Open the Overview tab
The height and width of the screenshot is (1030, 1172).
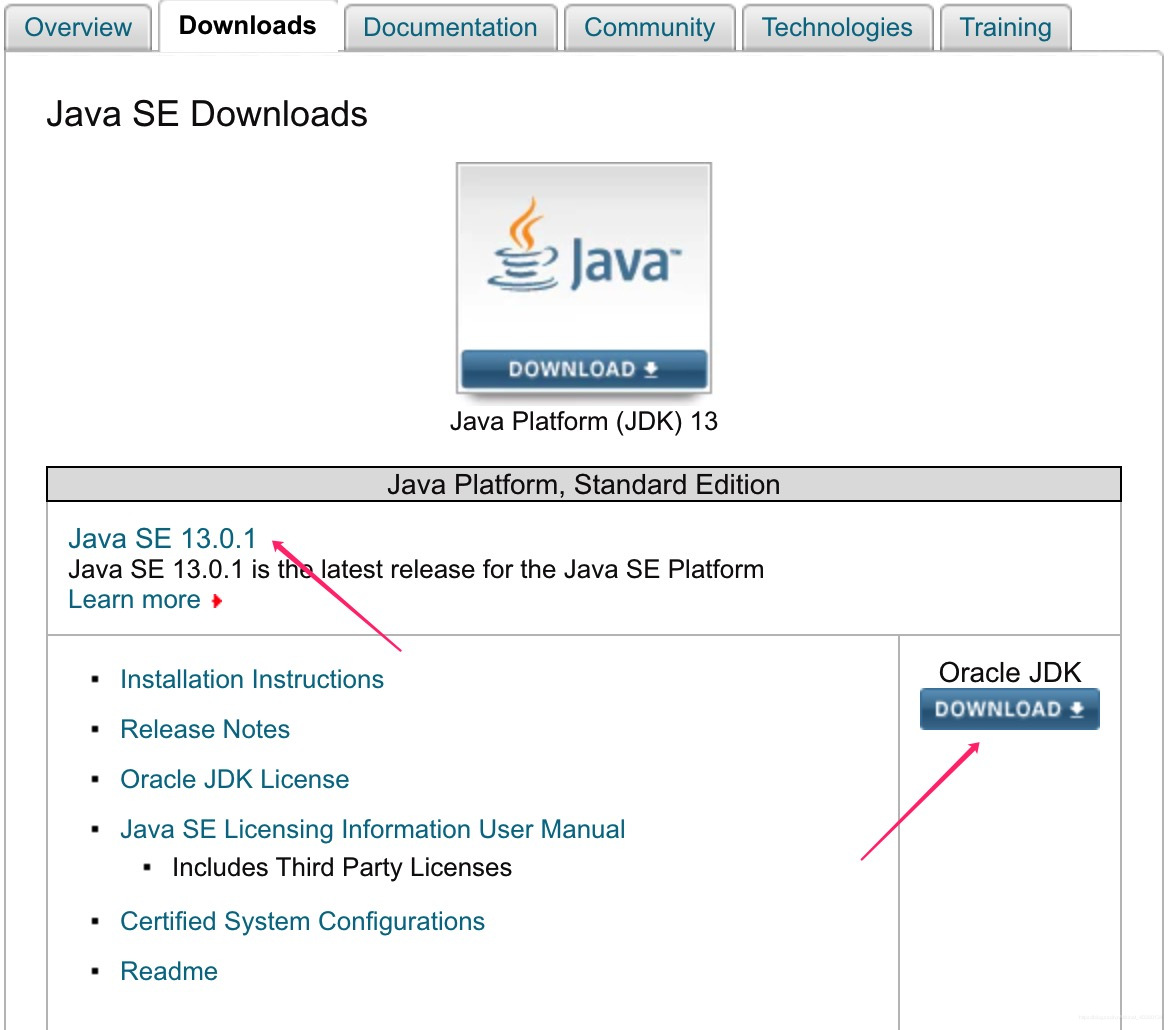pos(78,28)
